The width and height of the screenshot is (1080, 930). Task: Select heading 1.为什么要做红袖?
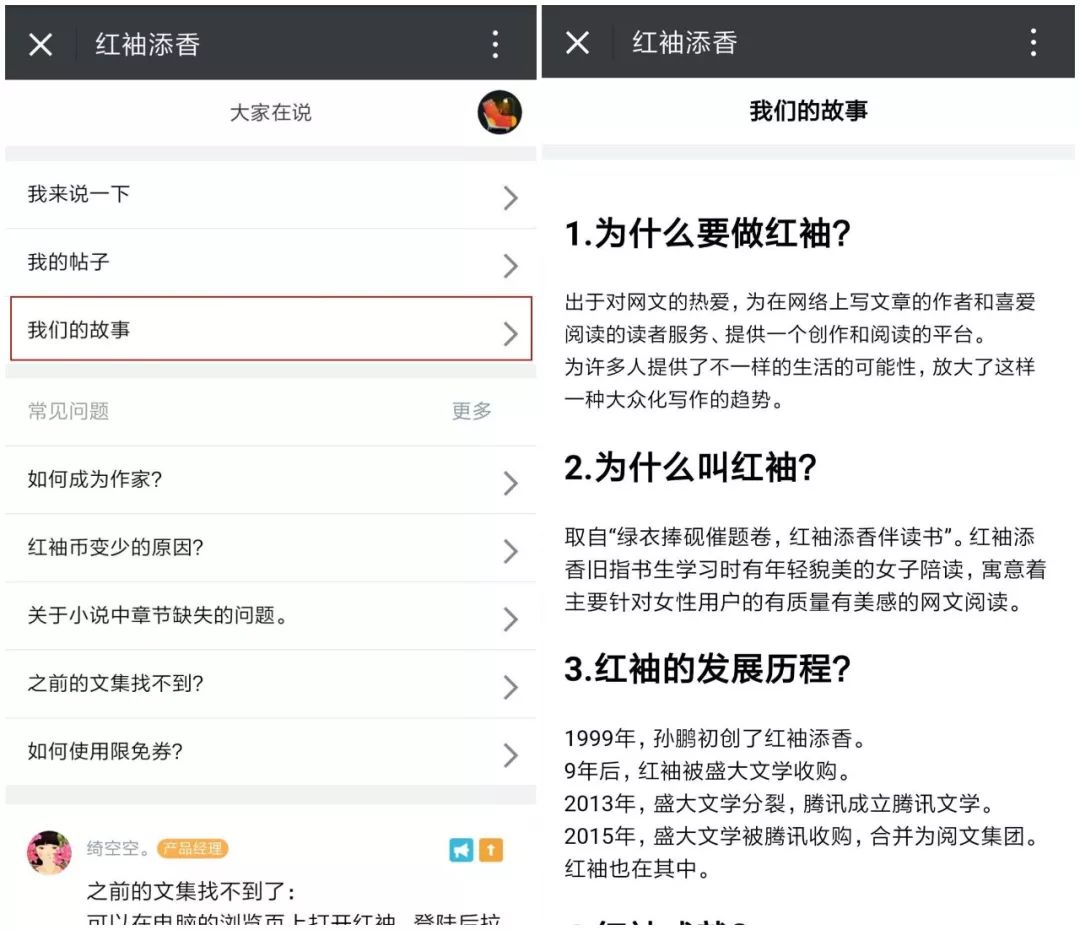coord(707,233)
